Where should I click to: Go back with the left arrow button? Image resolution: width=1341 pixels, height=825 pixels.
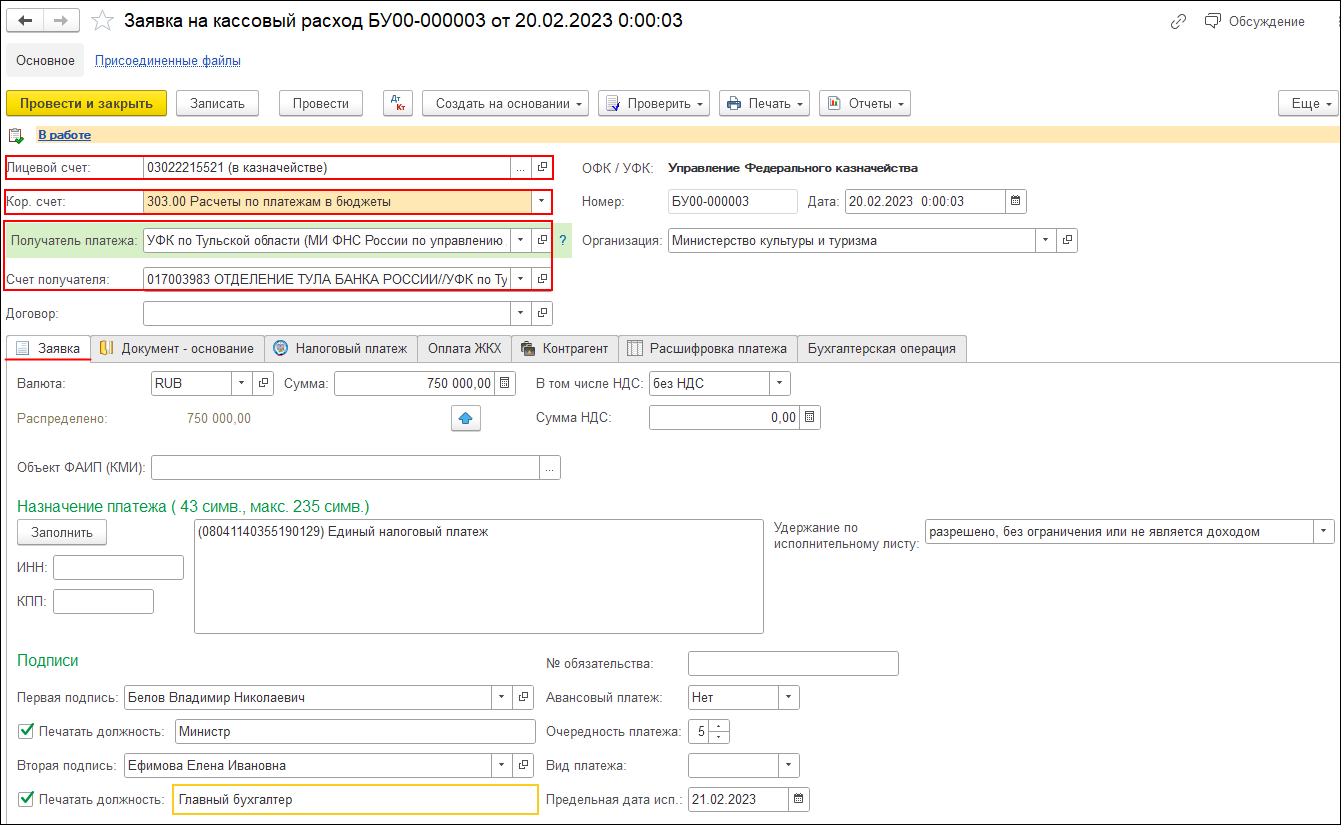(x=26, y=21)
